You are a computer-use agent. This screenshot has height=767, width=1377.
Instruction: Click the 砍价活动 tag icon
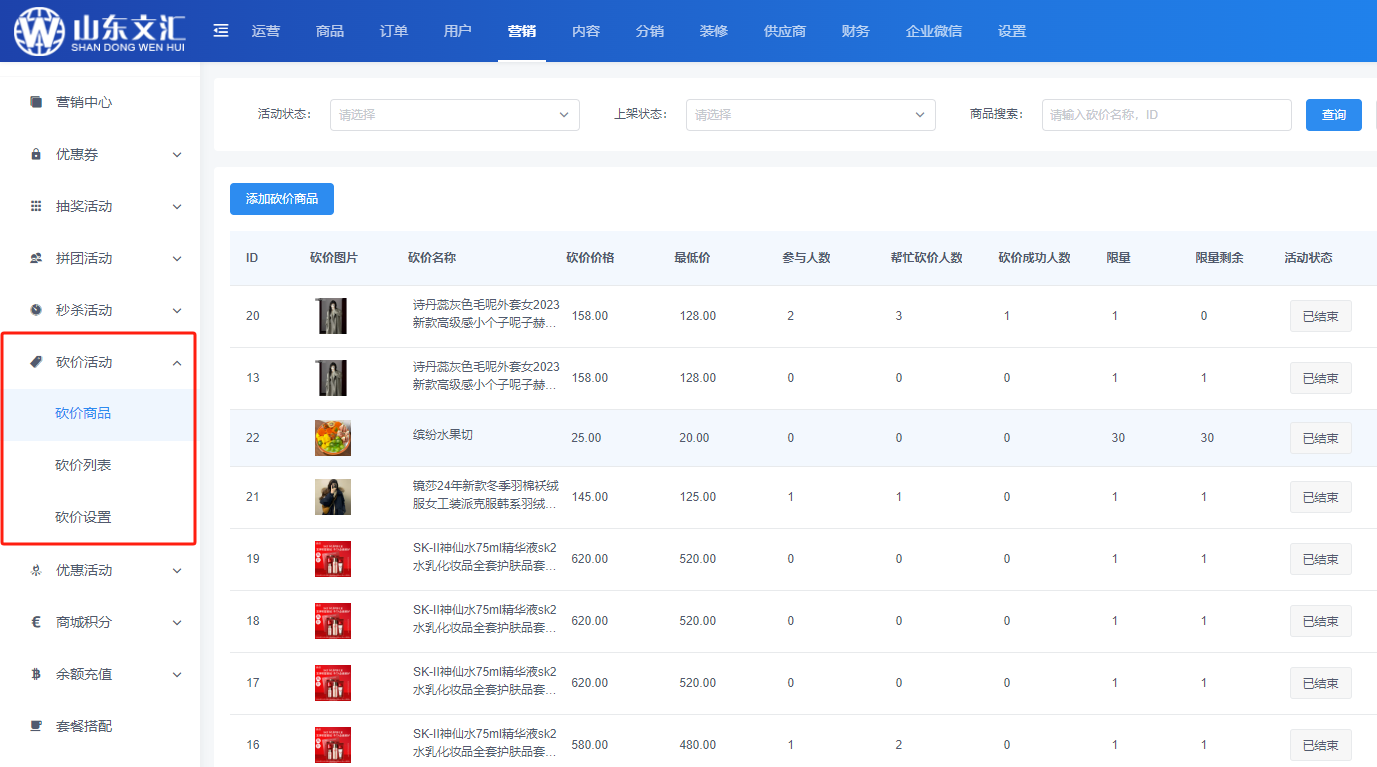[36, 362]
